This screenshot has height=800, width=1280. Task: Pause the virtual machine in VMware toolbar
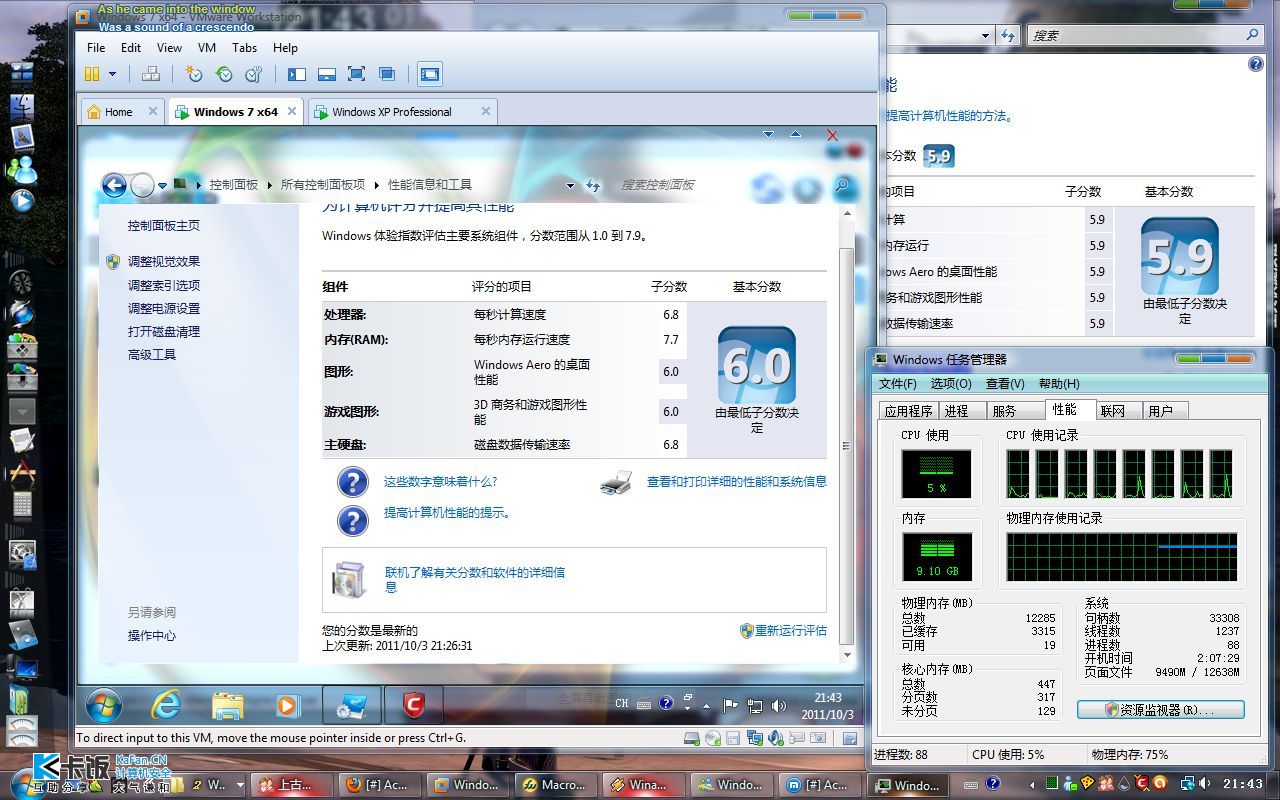(x=92, y=74)
